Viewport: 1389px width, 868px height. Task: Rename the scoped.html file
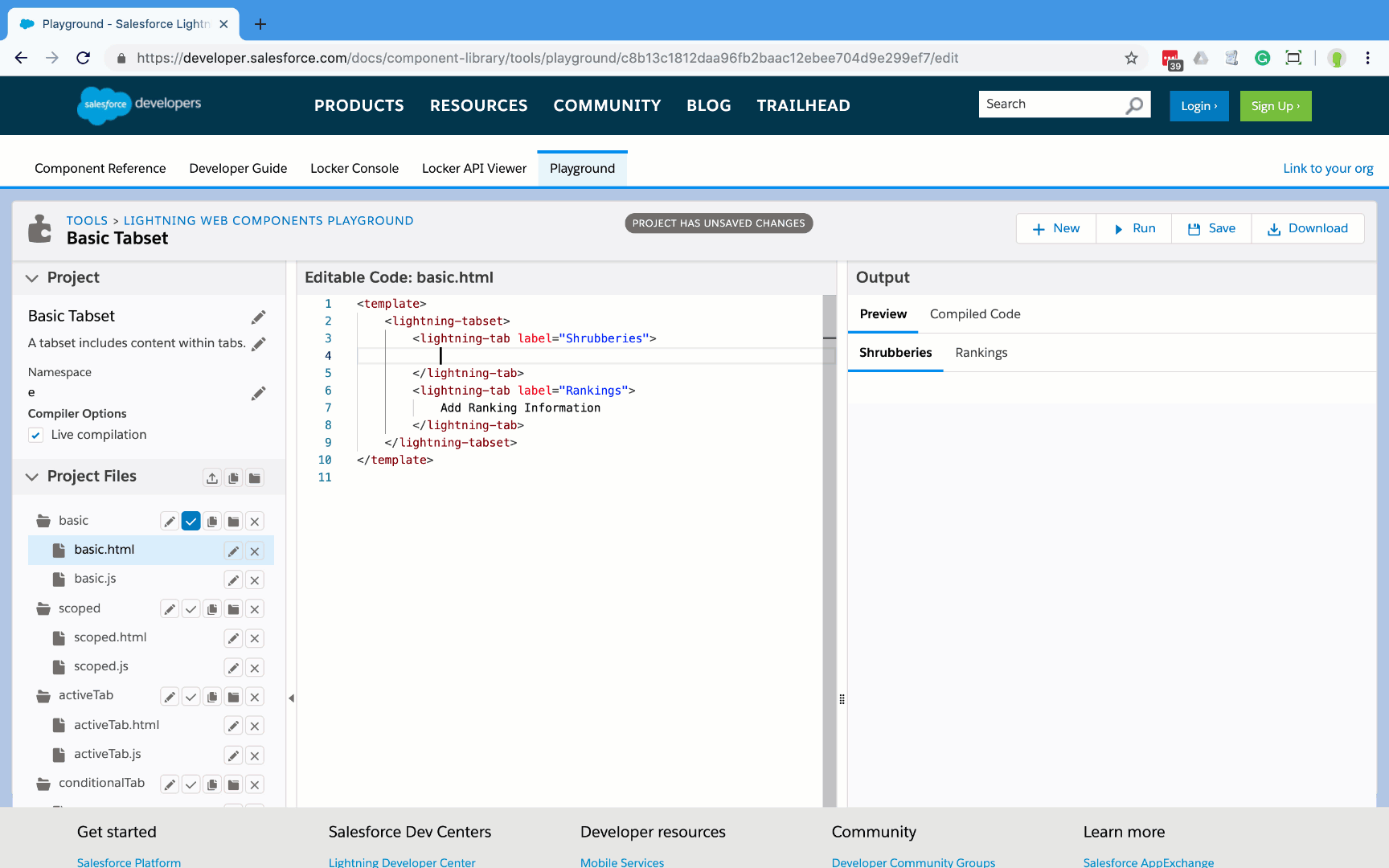[x=233, y=639]
